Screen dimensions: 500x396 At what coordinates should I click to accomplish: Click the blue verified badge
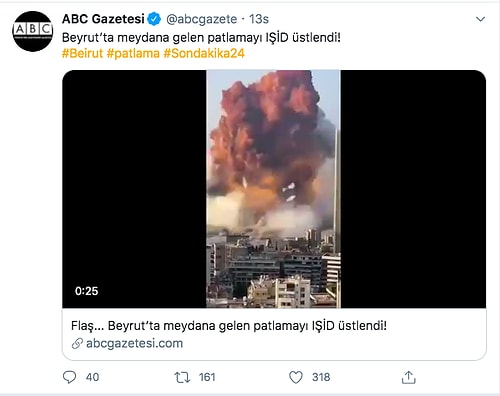coord(154,19)
